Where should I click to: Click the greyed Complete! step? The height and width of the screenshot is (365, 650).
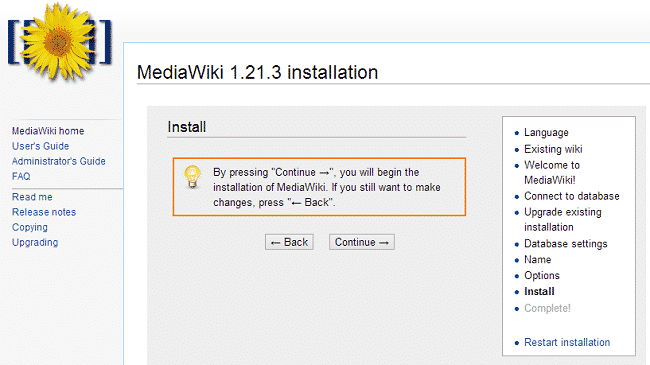click(x=547, y=308)
